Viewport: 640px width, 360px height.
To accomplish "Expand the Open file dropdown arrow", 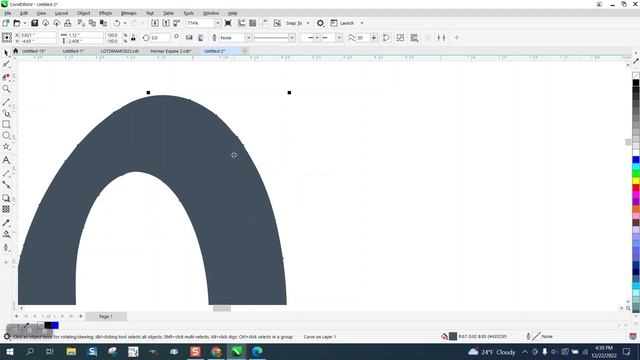I will [24, 23].
